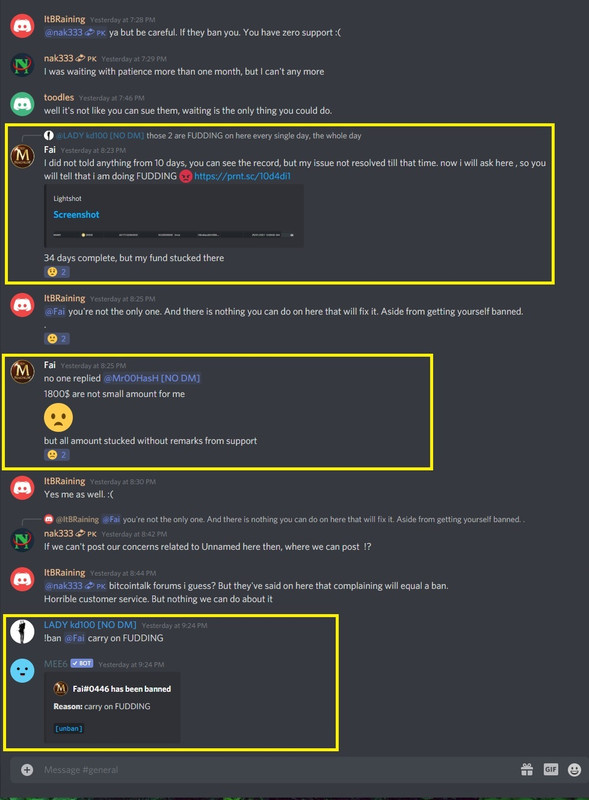Click LADY kd100 avatar on the ban message
The height and width of the screenshot is (800, 589).
(22, 631)
